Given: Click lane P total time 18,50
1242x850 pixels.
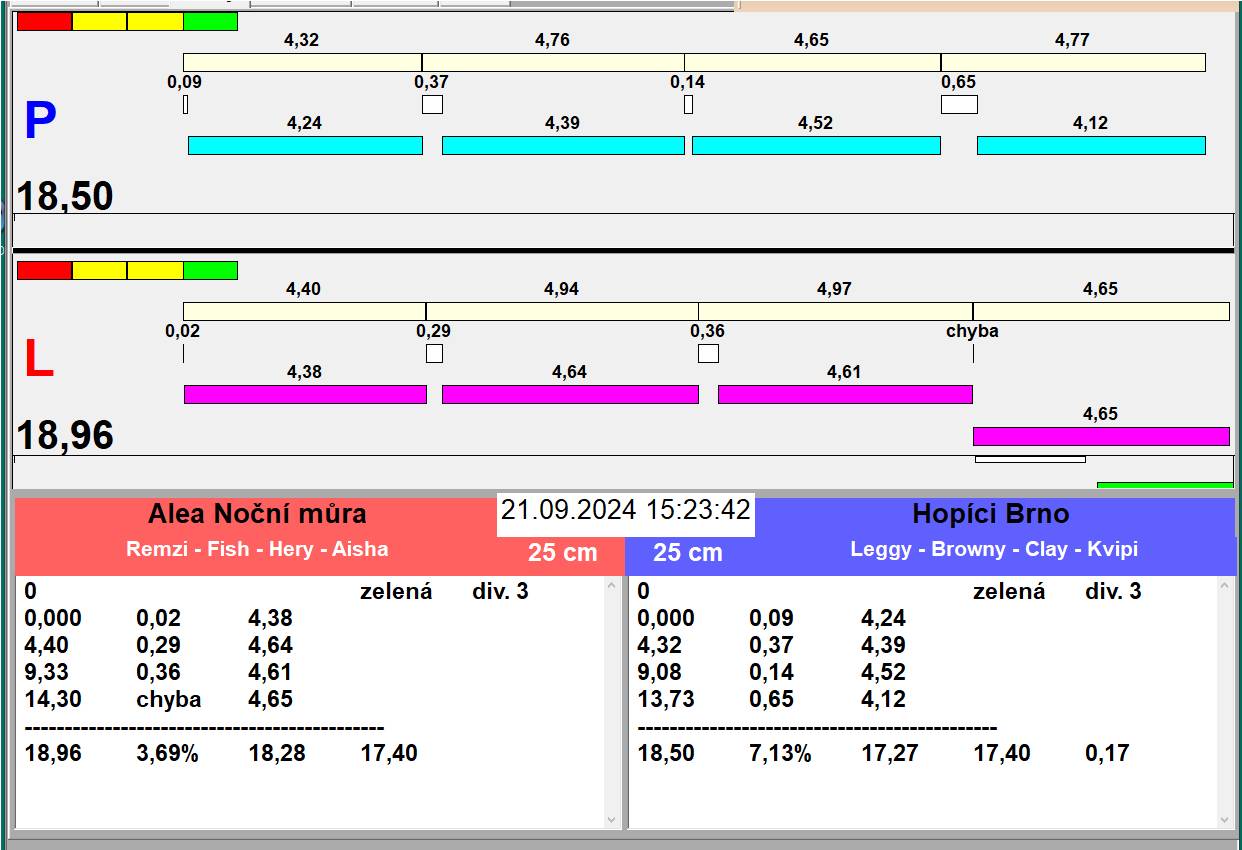Looking at the screenshot, I should click(65, 196).
